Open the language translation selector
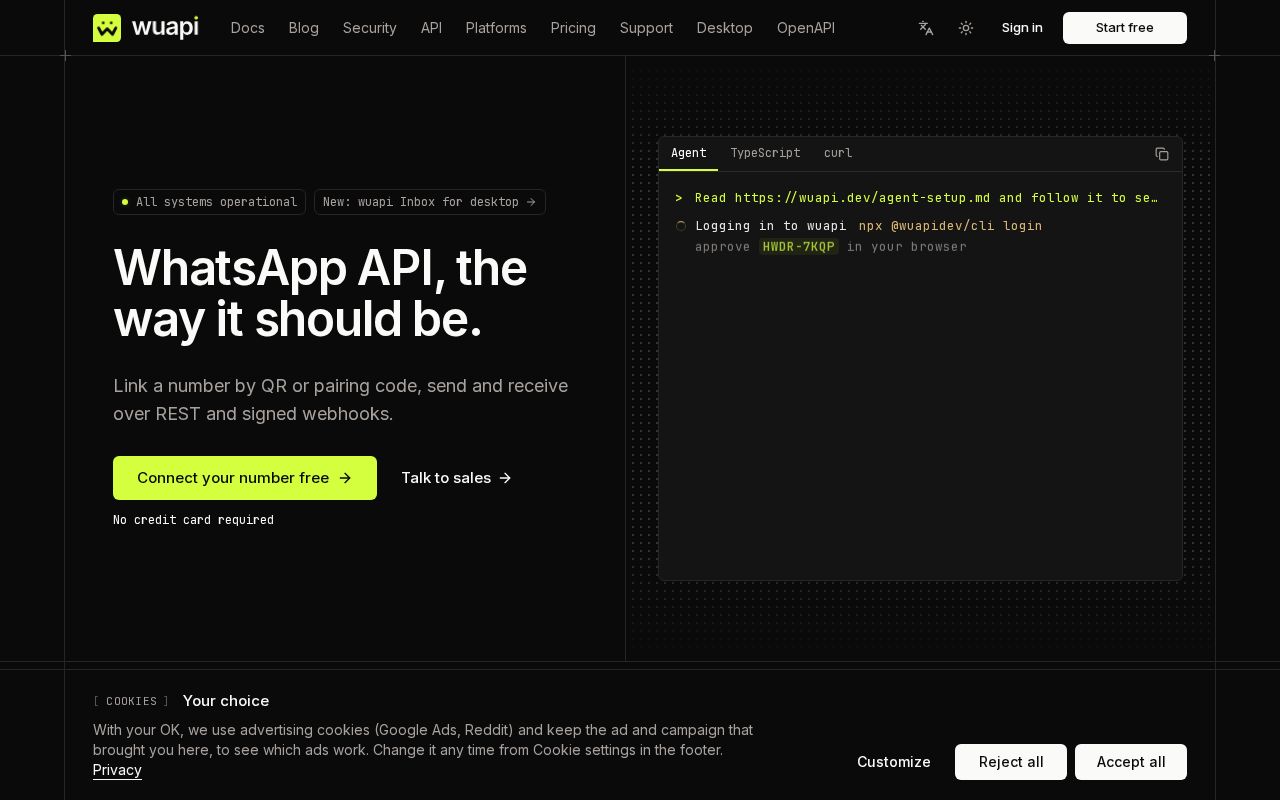 point(926,28)
